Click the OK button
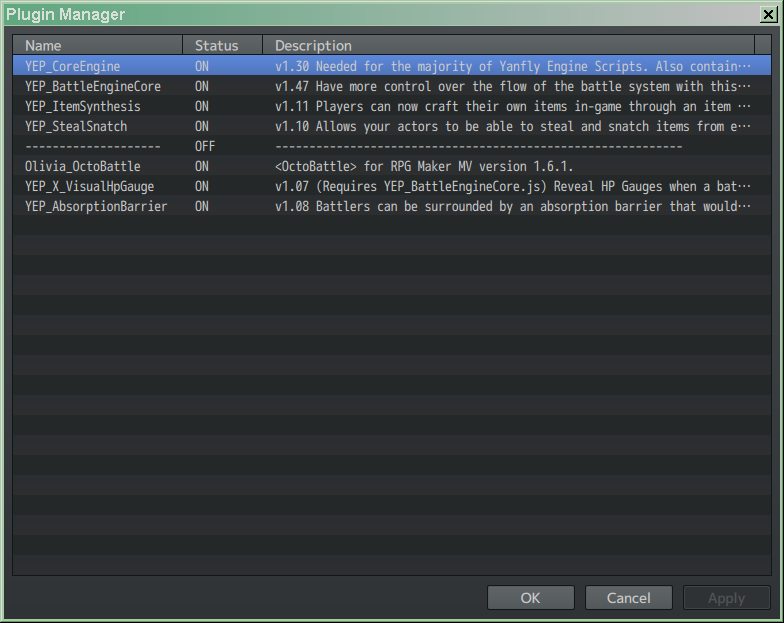784x623 pixels. click(x=530, y=598)
